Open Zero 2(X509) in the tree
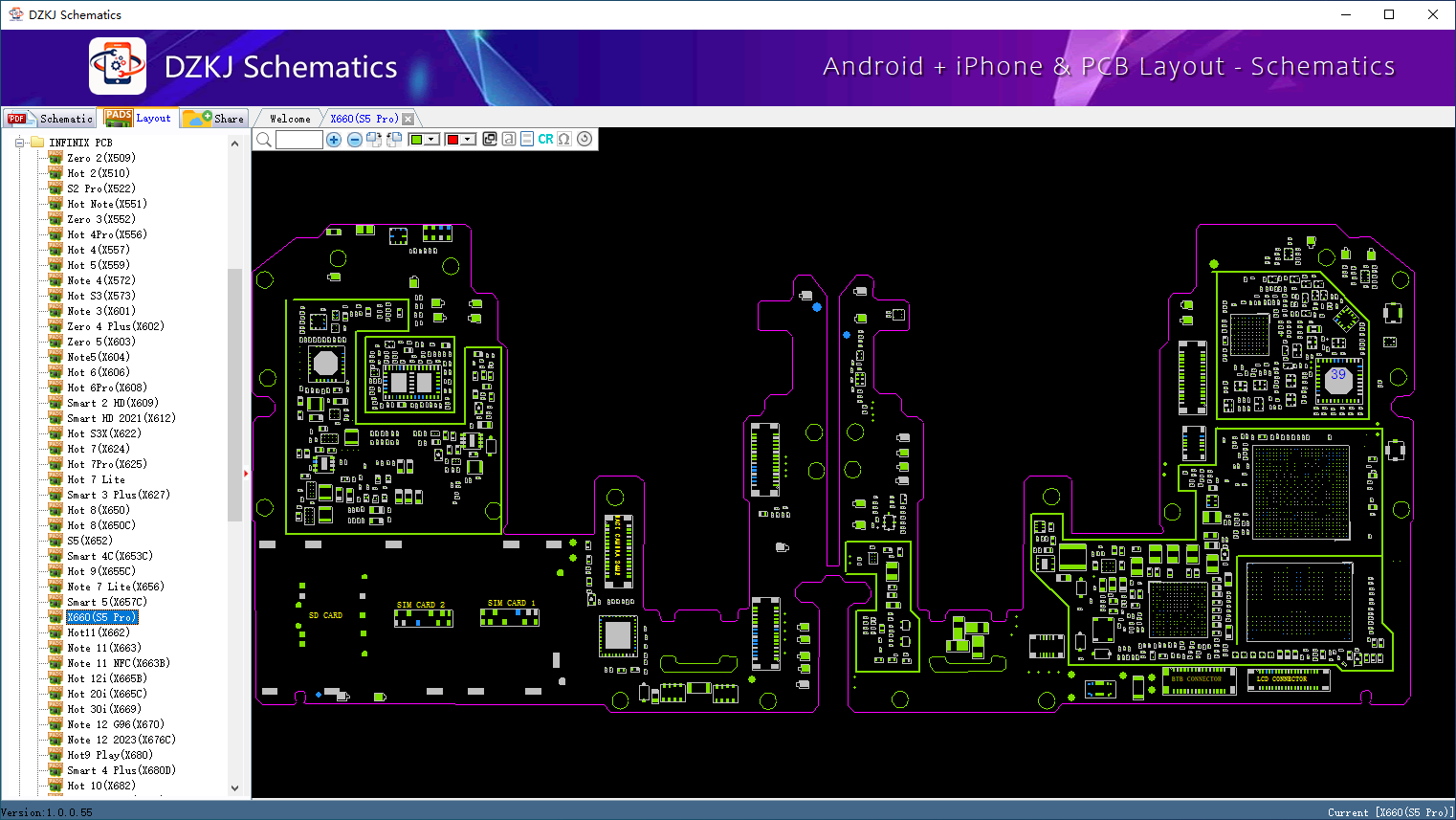1456x820 pixels. coord(101,158)
